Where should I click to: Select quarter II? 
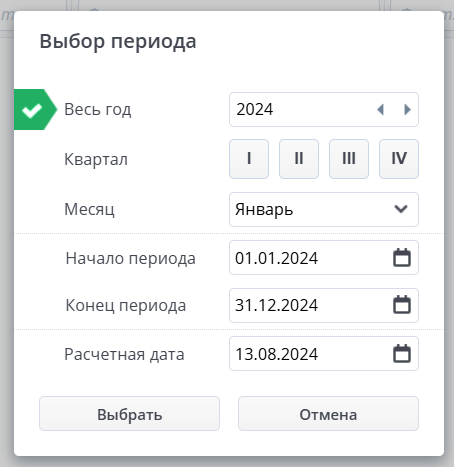(x=299, y=159)
